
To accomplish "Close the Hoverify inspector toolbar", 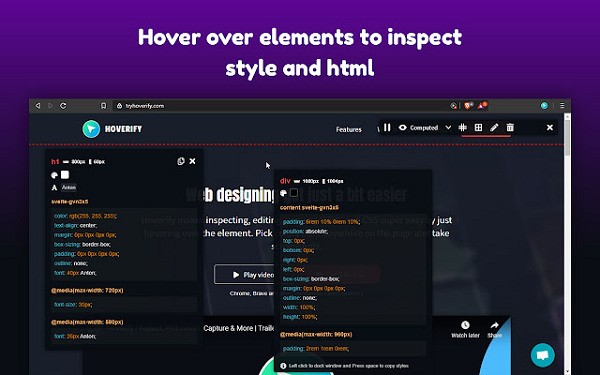I will [549, 127].
